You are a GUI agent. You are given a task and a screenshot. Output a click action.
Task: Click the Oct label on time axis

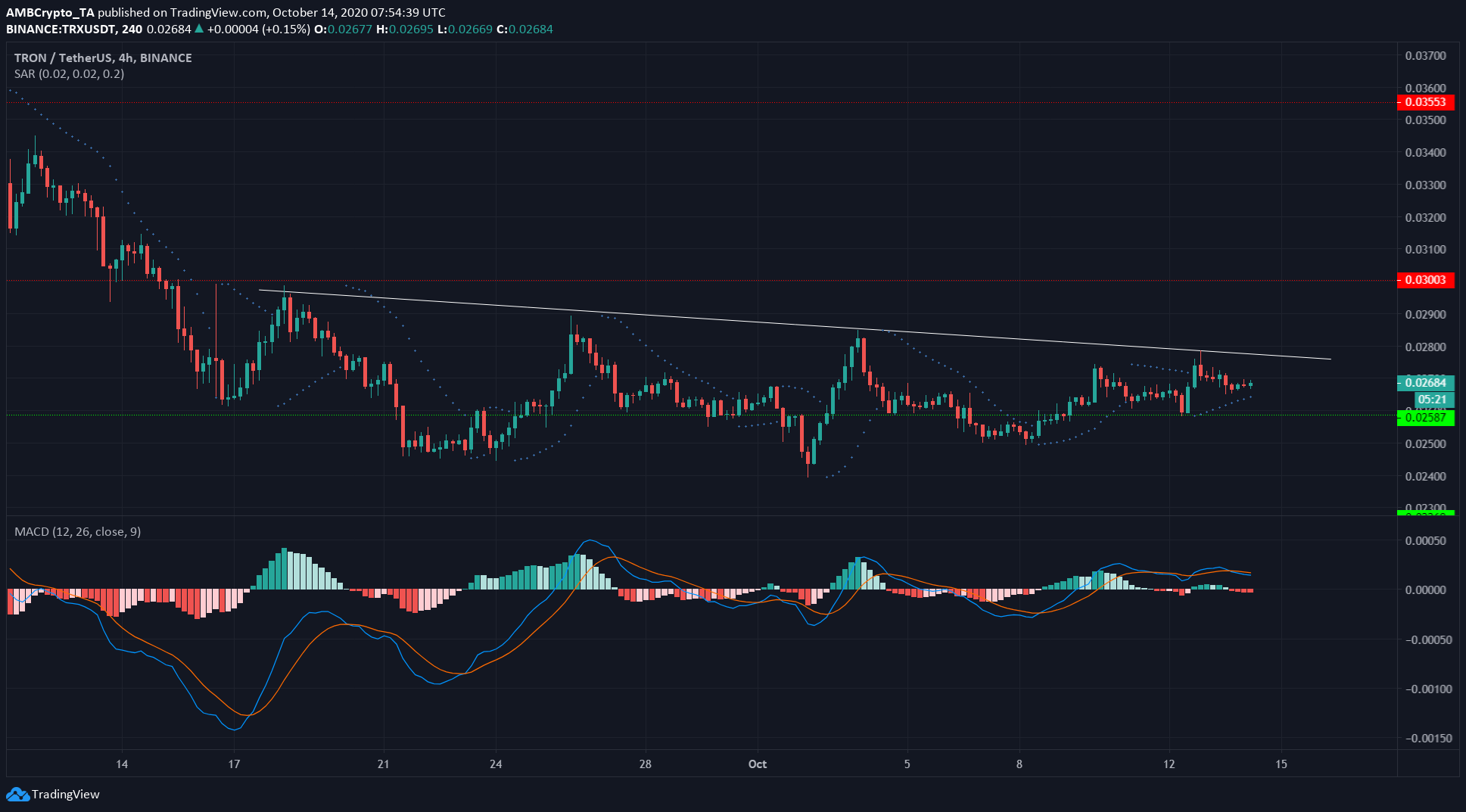[758, 764]
